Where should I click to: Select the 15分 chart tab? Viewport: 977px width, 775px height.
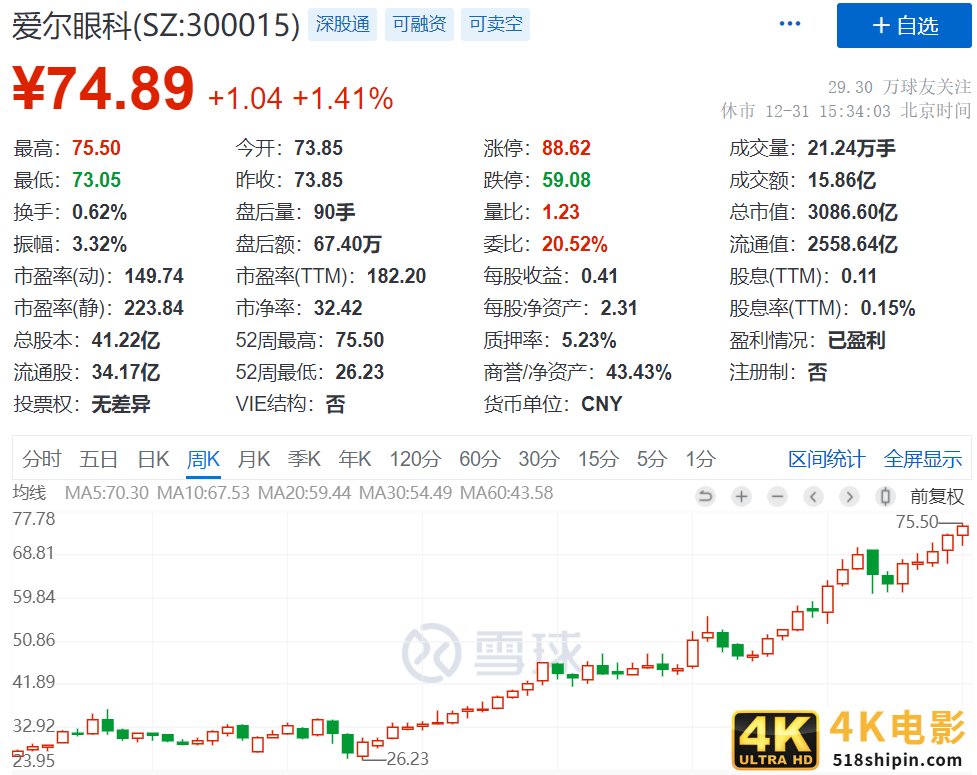click(598, 459)
